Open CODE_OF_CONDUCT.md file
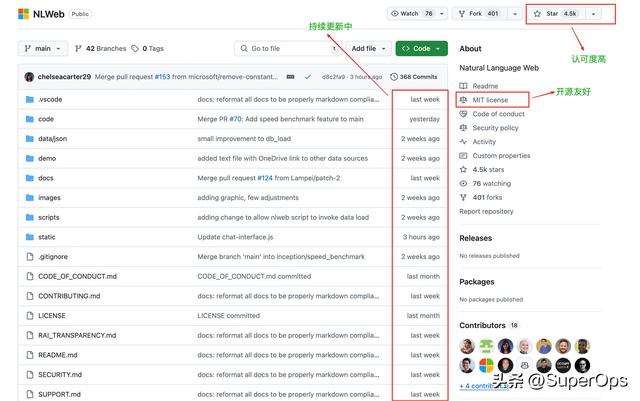Viewport: 640px width, 401px height. pos(77,276)
